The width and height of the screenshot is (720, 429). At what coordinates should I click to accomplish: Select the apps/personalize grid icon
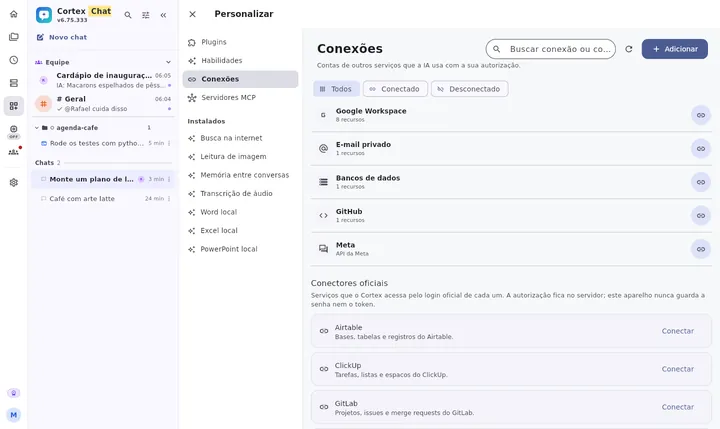[x=14, y=106]
